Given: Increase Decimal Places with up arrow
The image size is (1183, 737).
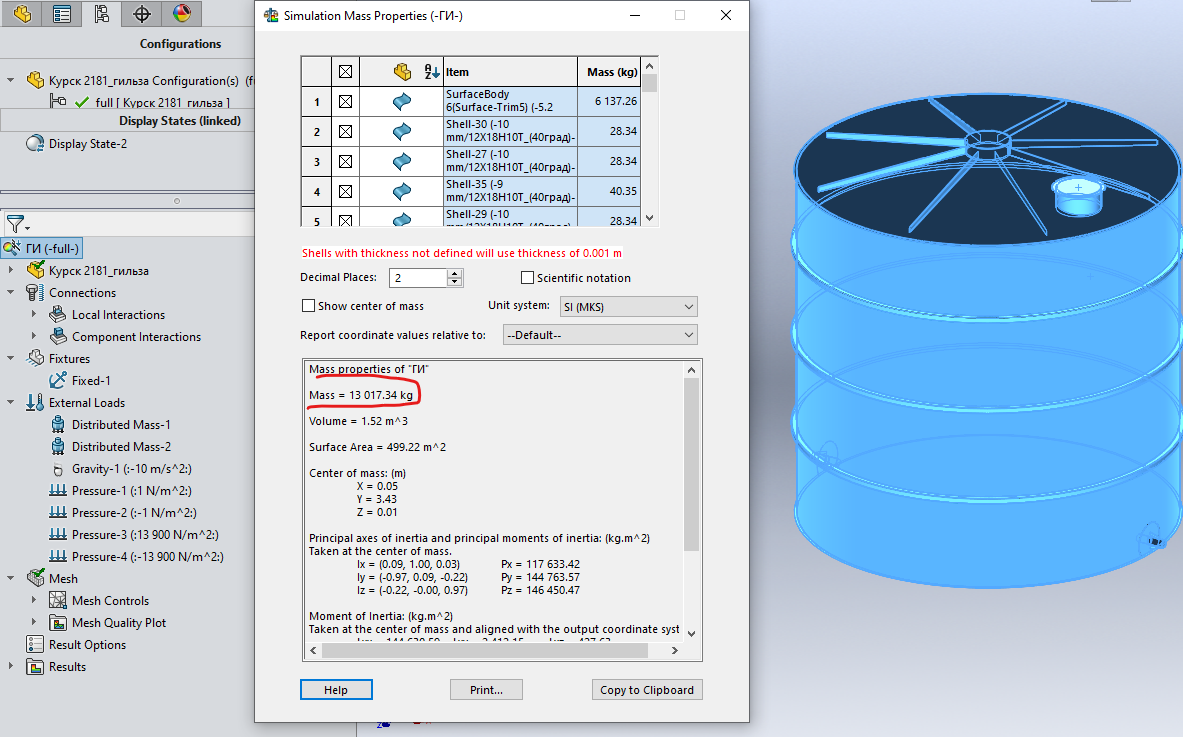Looking at the screenshot, I should 455,274.
